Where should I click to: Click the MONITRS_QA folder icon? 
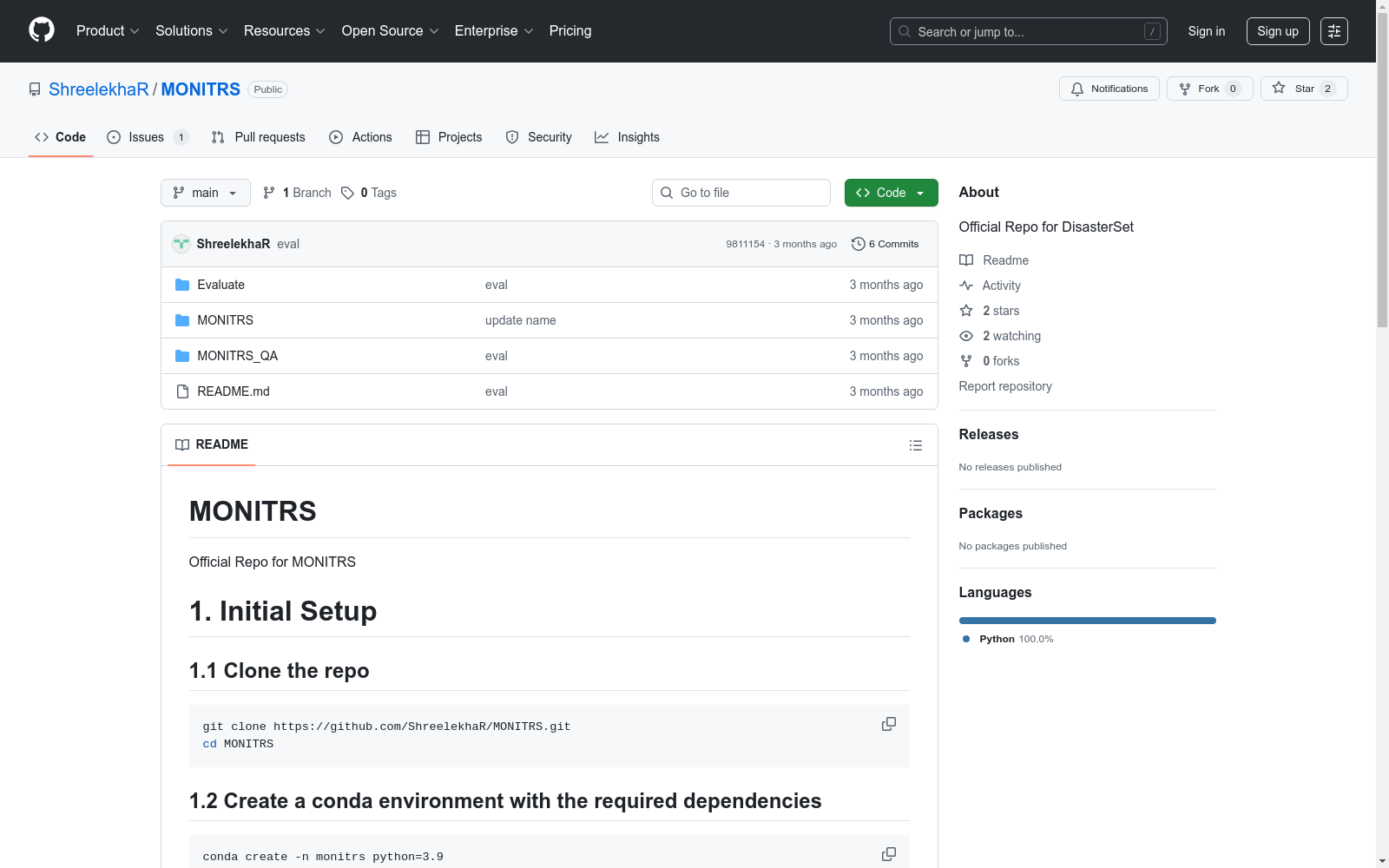tap(182, 356)
